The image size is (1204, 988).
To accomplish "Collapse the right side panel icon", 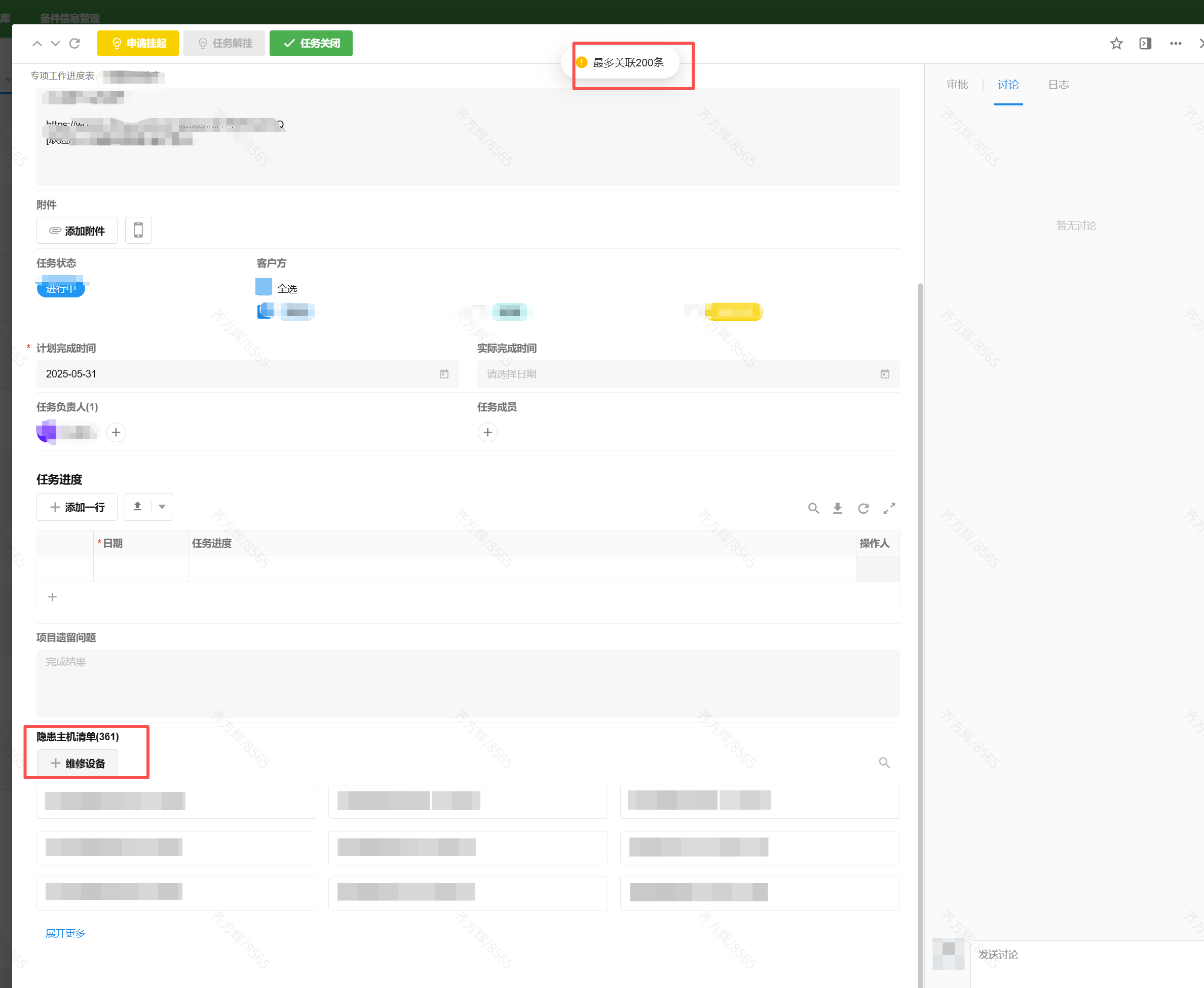I will click(1145, 43).
